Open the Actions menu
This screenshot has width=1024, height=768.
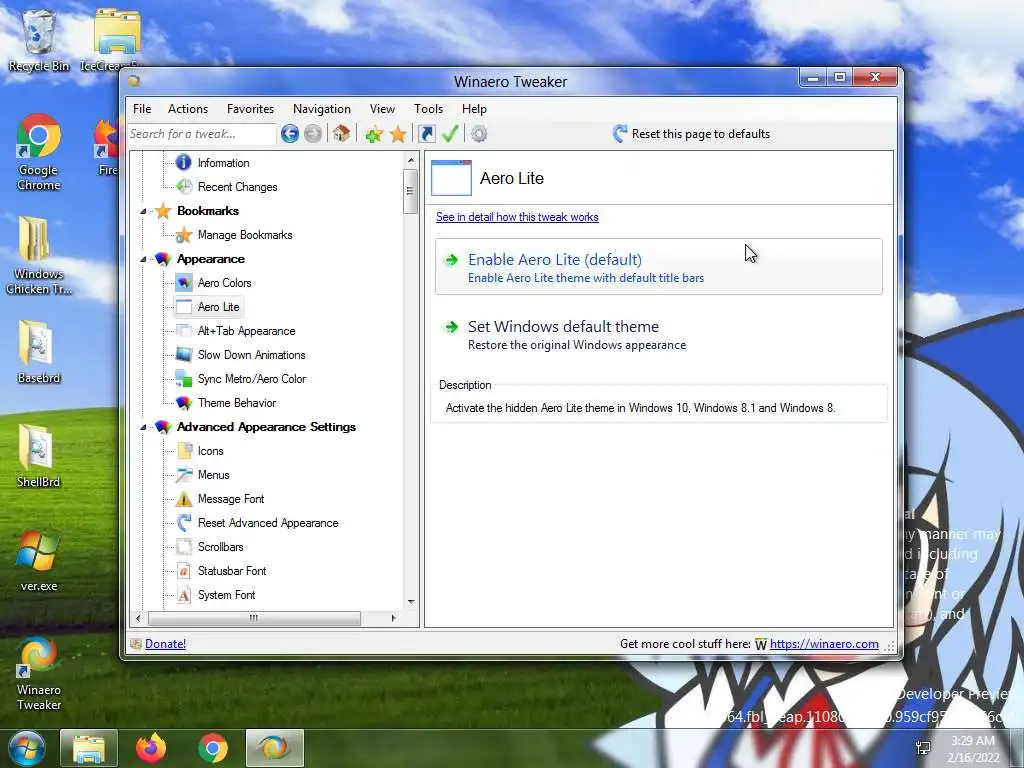pyautogui.click(x=188, y=109)
